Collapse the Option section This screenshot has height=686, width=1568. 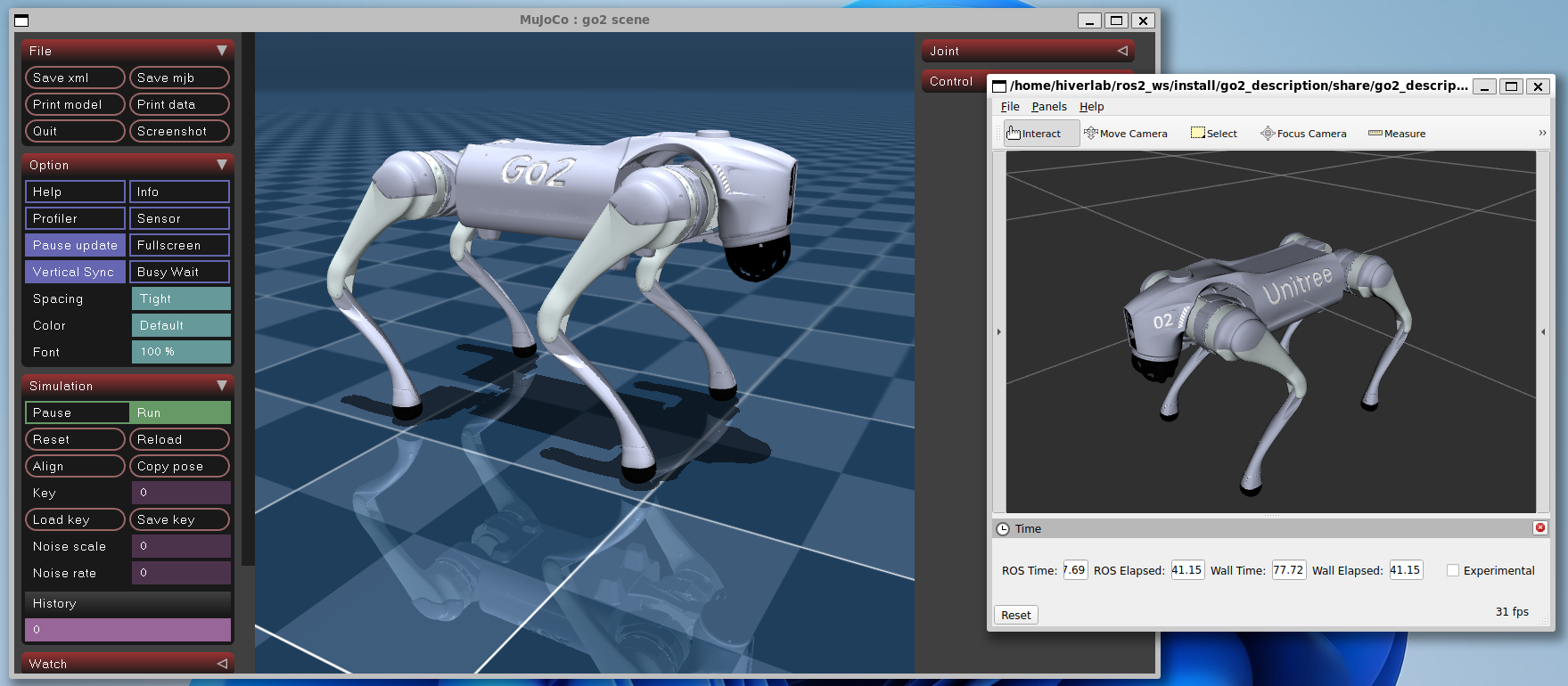pyautogui.click(x=127, y=165)
